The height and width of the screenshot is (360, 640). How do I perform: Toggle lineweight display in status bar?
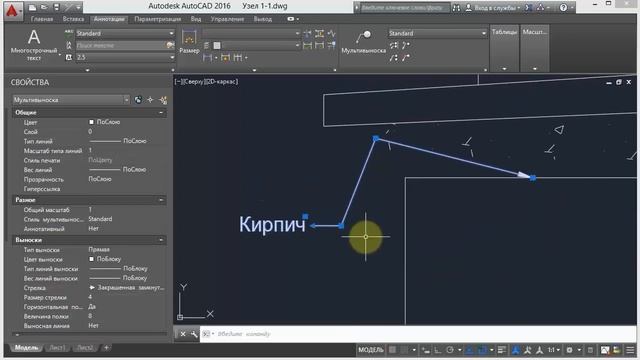[x=502, y=350]
